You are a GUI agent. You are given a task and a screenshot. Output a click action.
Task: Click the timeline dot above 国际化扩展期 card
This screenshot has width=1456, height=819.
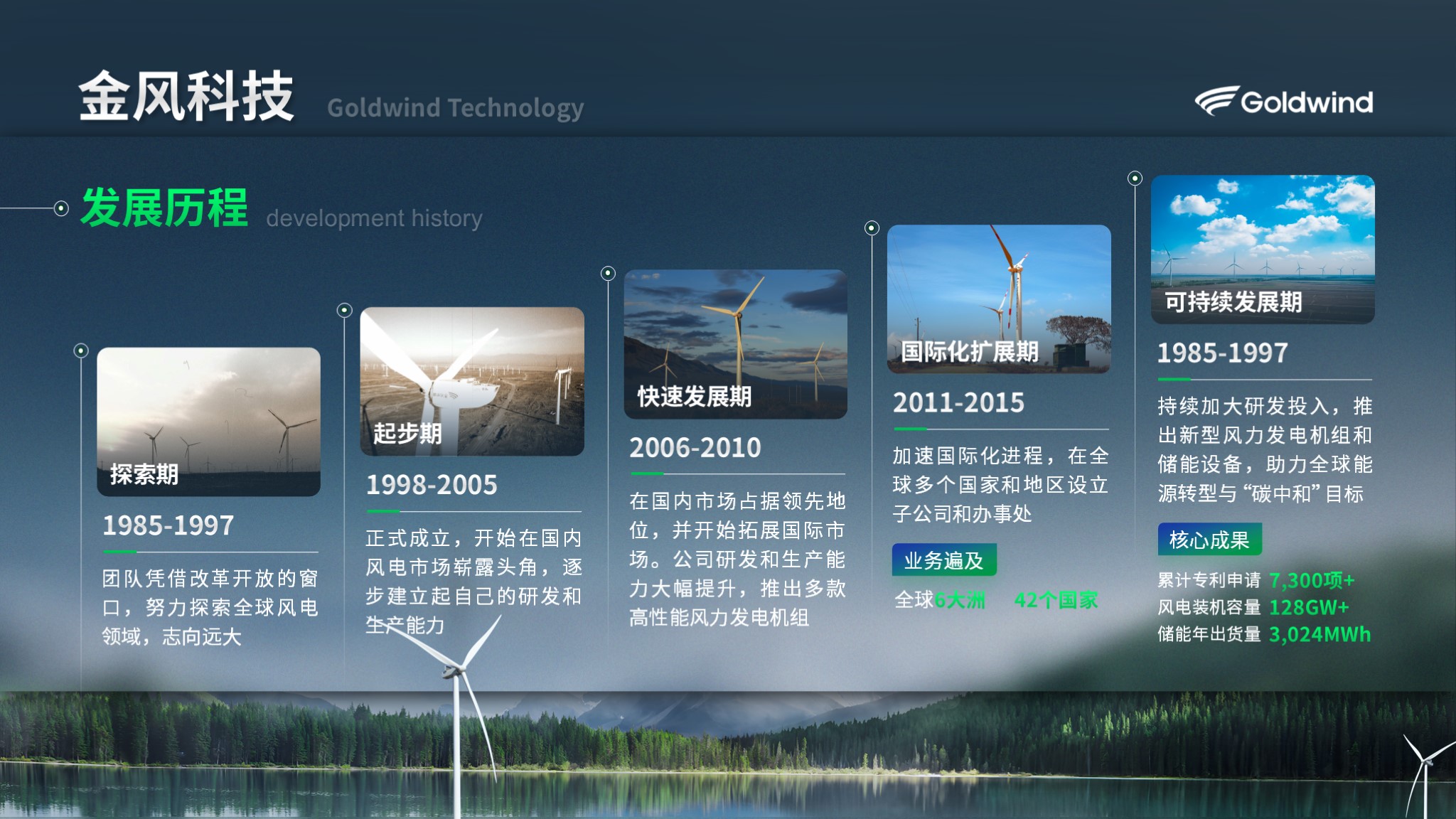coord(872,228)
